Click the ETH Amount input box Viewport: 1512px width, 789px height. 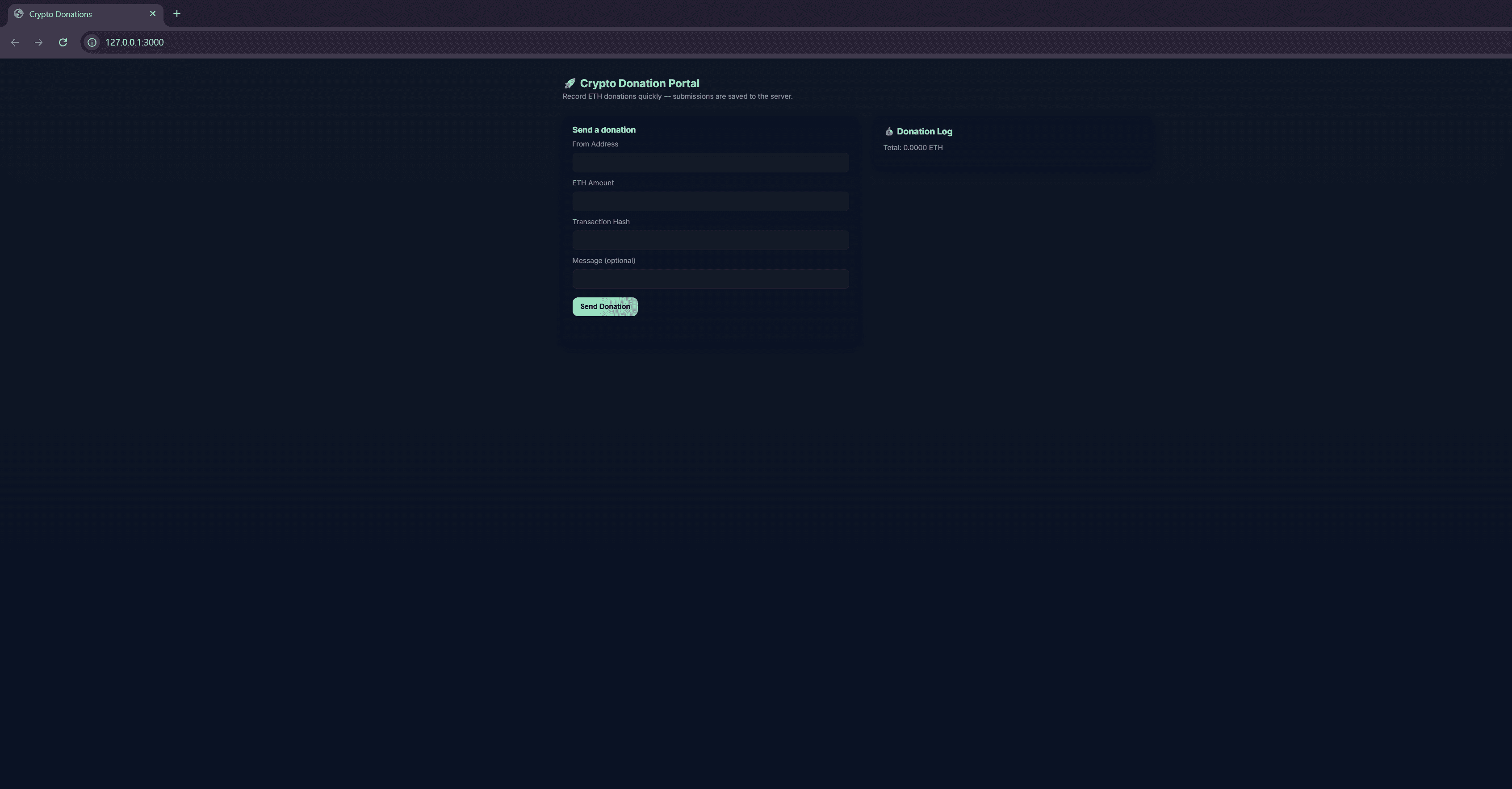point(710,201)
